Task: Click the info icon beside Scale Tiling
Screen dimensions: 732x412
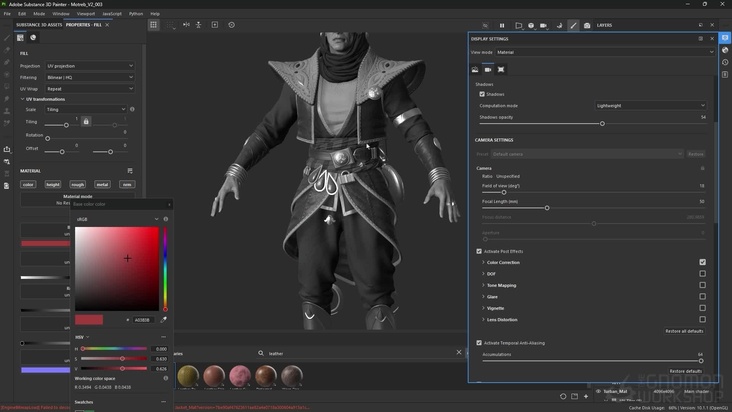Action: pos(132,109)
